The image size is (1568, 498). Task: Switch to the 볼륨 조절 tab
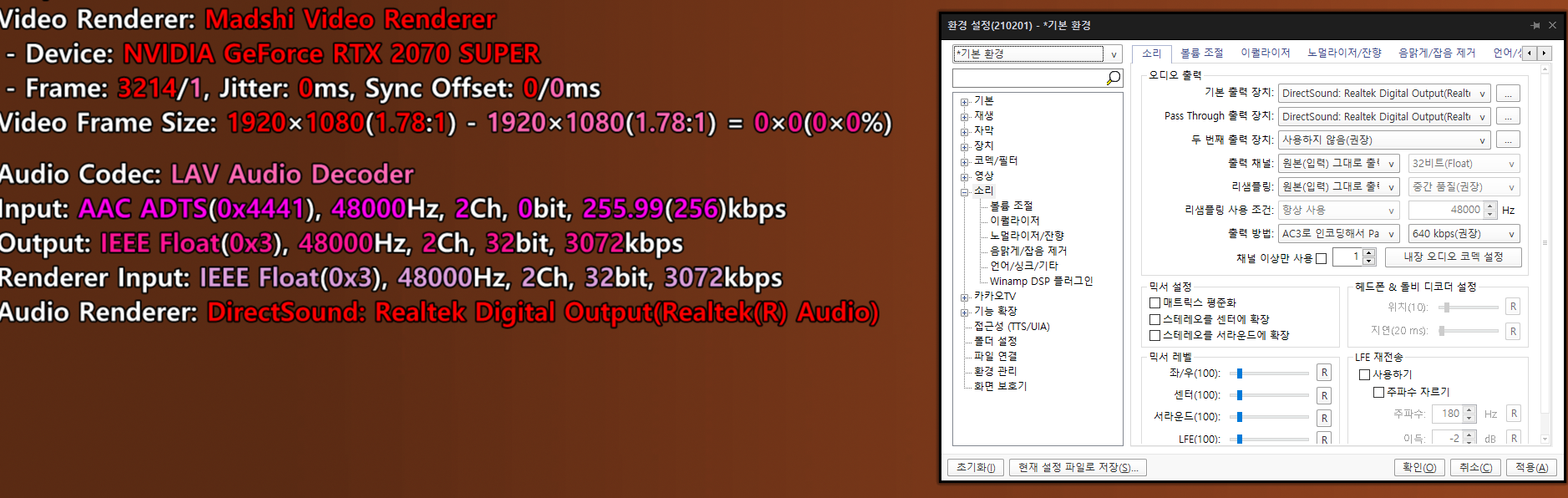(1201, 53)
